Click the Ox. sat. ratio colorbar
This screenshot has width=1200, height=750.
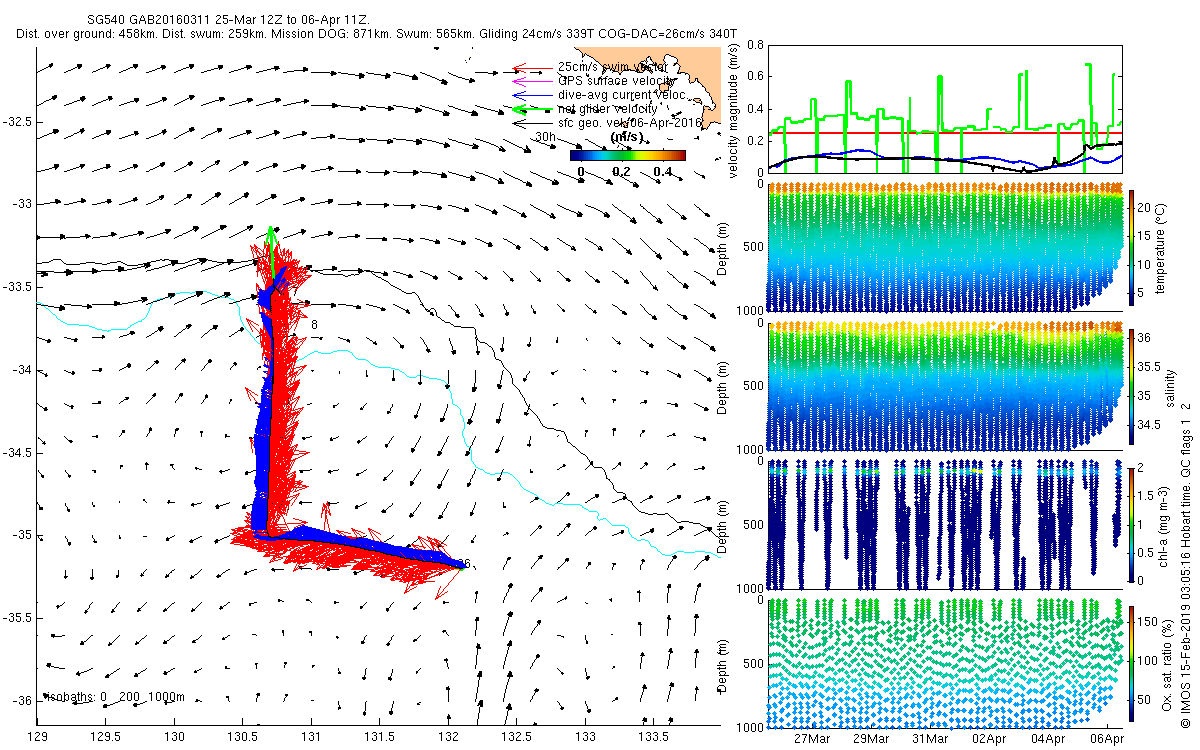coord(1132,664)
